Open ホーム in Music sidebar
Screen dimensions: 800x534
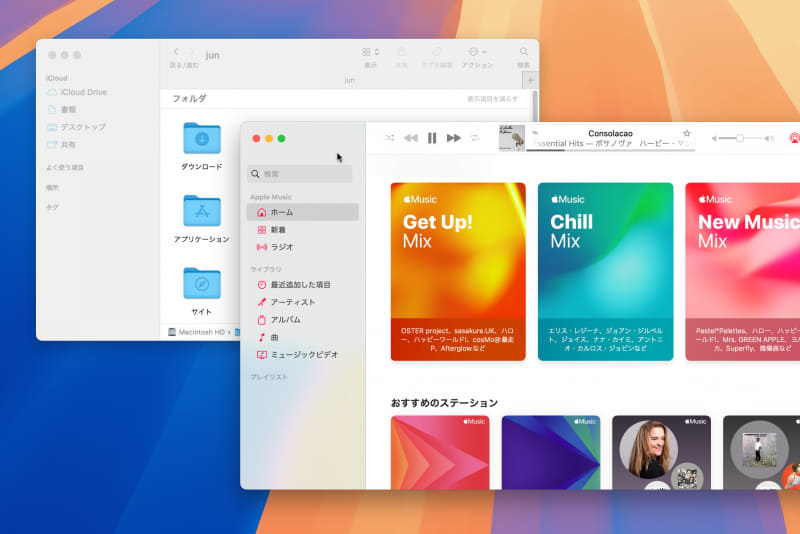(x=303, y=212)
